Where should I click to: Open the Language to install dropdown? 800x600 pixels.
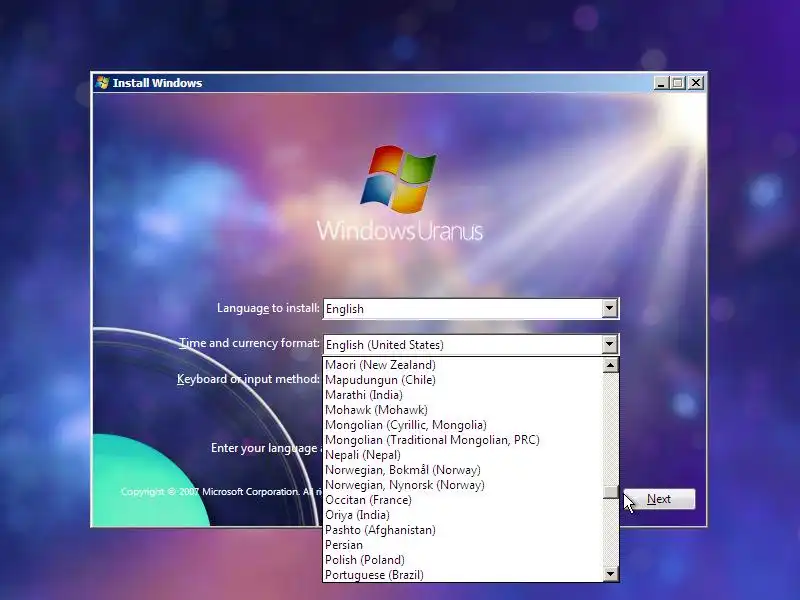tap(609, 308)
